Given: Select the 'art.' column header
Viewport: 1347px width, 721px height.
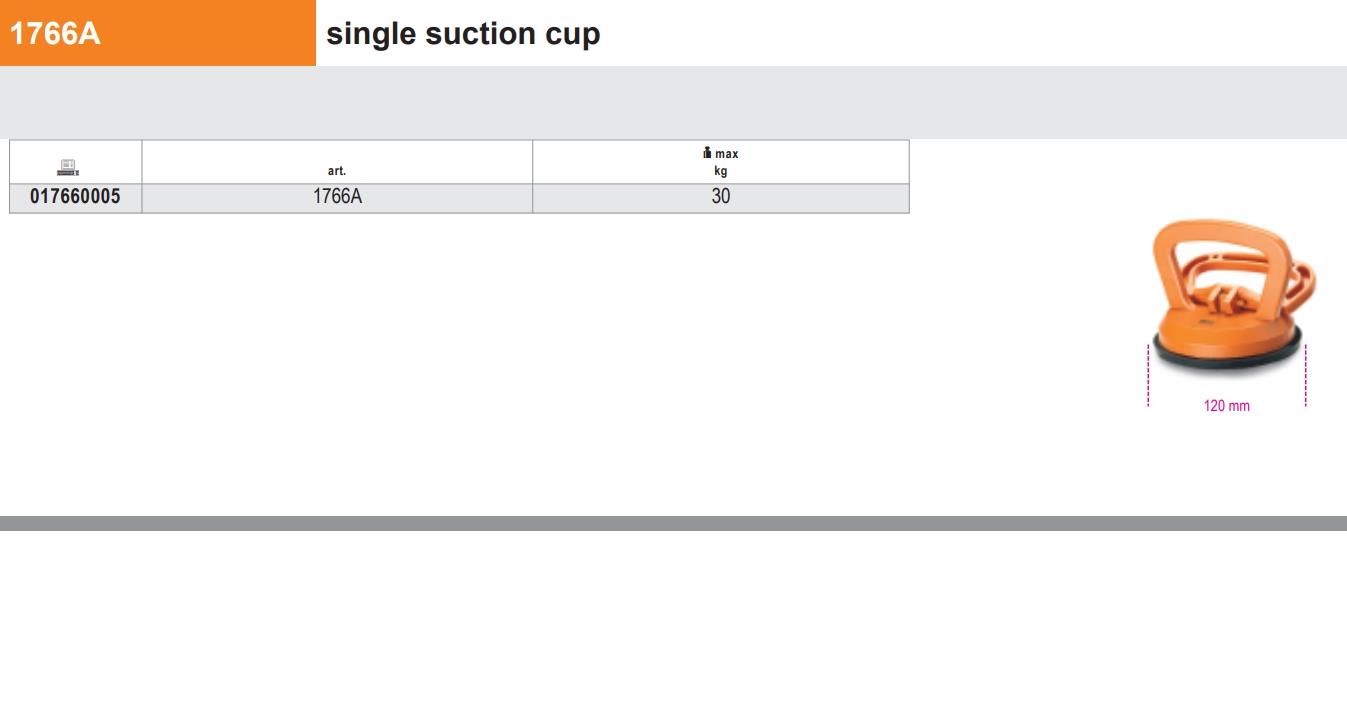Looking at the screenshot, I should coord(337,171).
